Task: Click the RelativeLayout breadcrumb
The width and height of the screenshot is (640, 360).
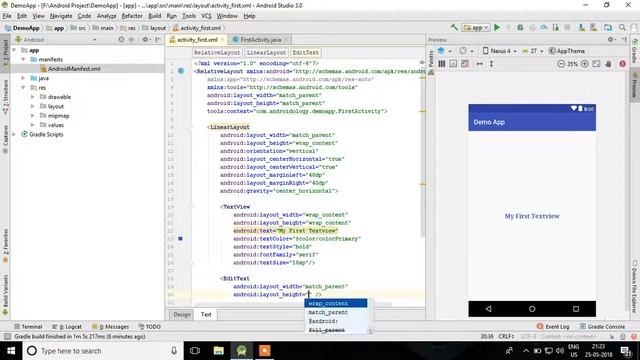Action: 217,53
